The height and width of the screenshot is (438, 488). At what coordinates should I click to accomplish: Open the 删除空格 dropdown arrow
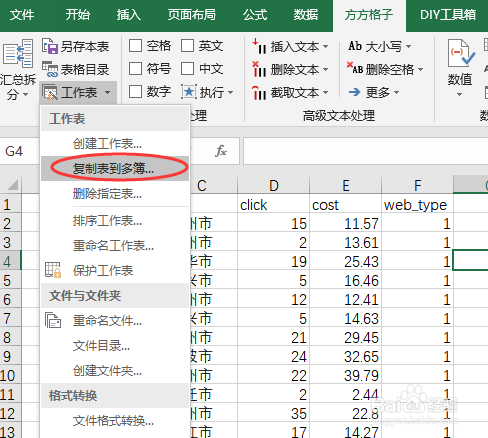click(x=420, y=69)
